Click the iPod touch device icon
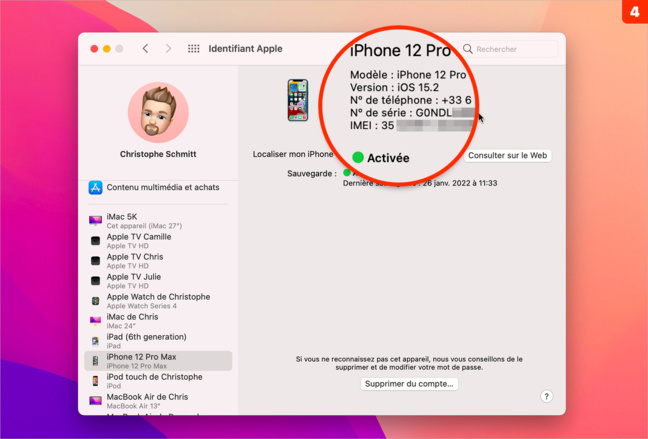648x439 pixels. (95, 381)
